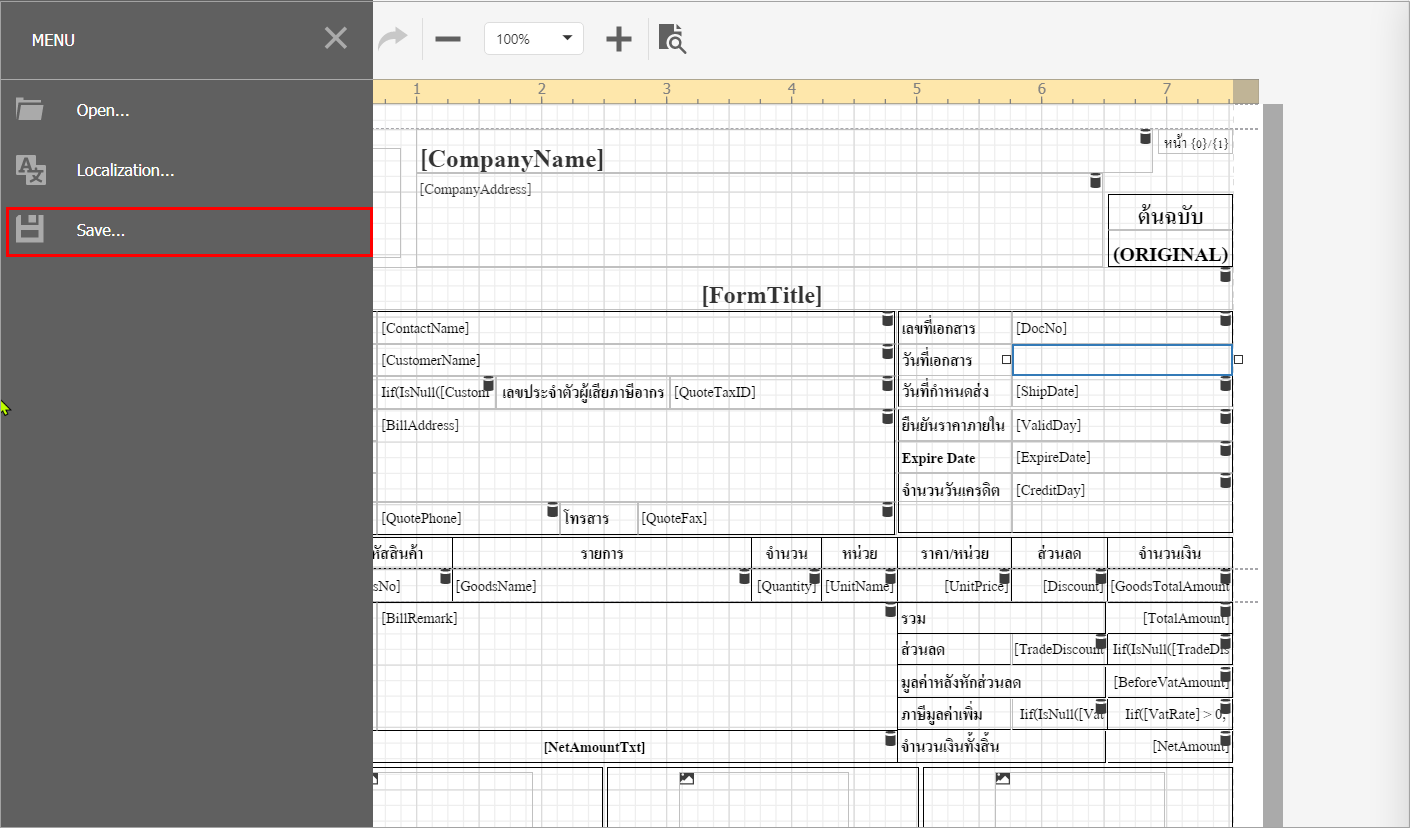Click the Open folder icon
This screenshot has height=828, width=1410.
point(30,110)
